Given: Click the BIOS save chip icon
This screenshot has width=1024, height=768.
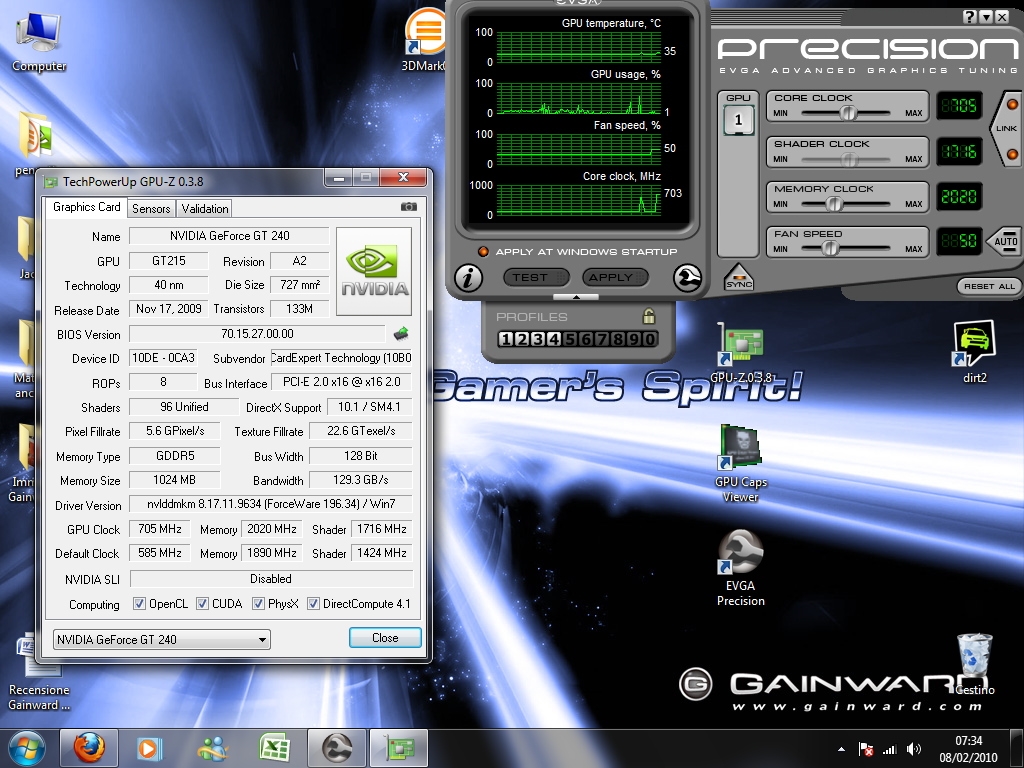Looking at the screenshot, I should tap(401, 334).
